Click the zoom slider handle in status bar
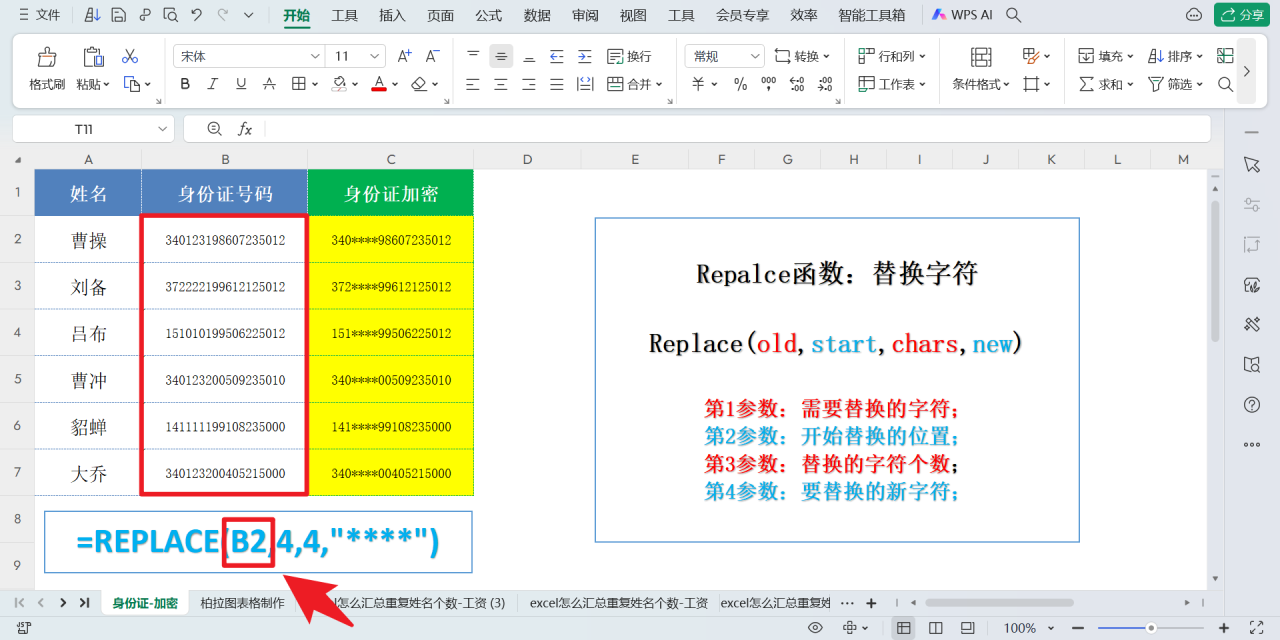This screenshot has width=1280, height=640. click(x=1152, y=628)
